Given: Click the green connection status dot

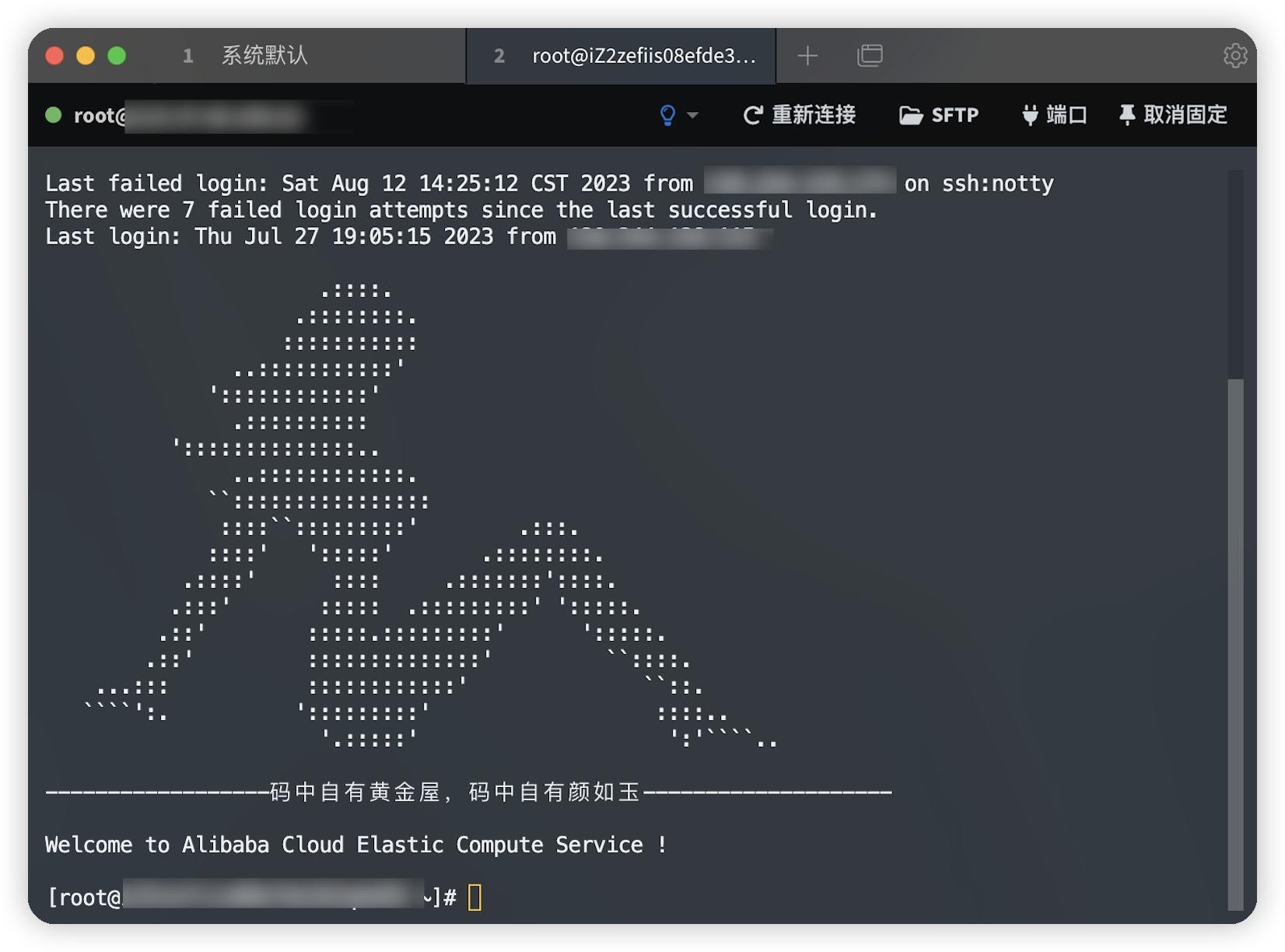Looking at the screenshot, I should pyautogui.click(x=54, y=115).
